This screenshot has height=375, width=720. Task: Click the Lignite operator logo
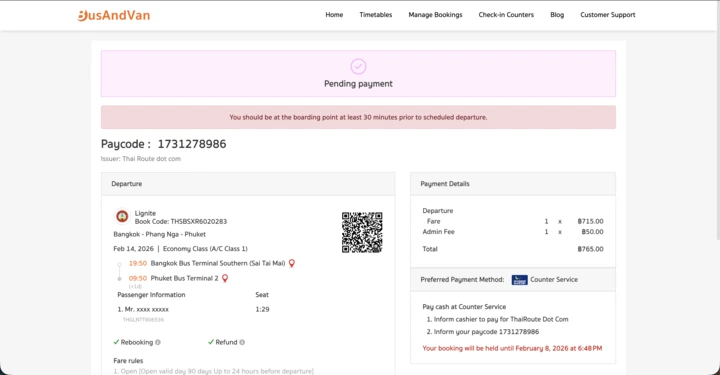(x=122, y=216)
